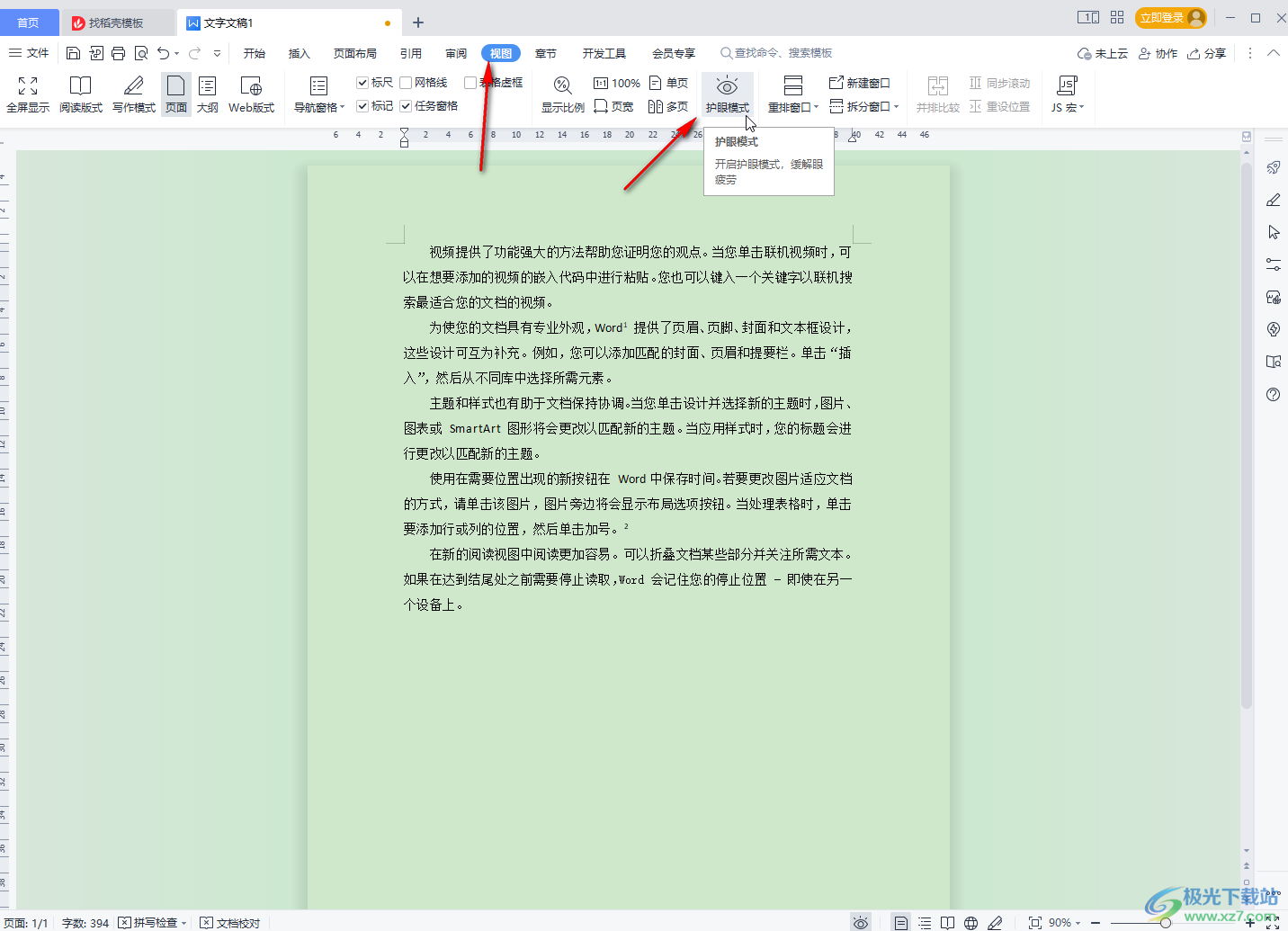Switch to the 开始 Home tab
Image resolution: width=1288 pixels, height=931 pixels.
pyautogui.click(x=255, y=53)
